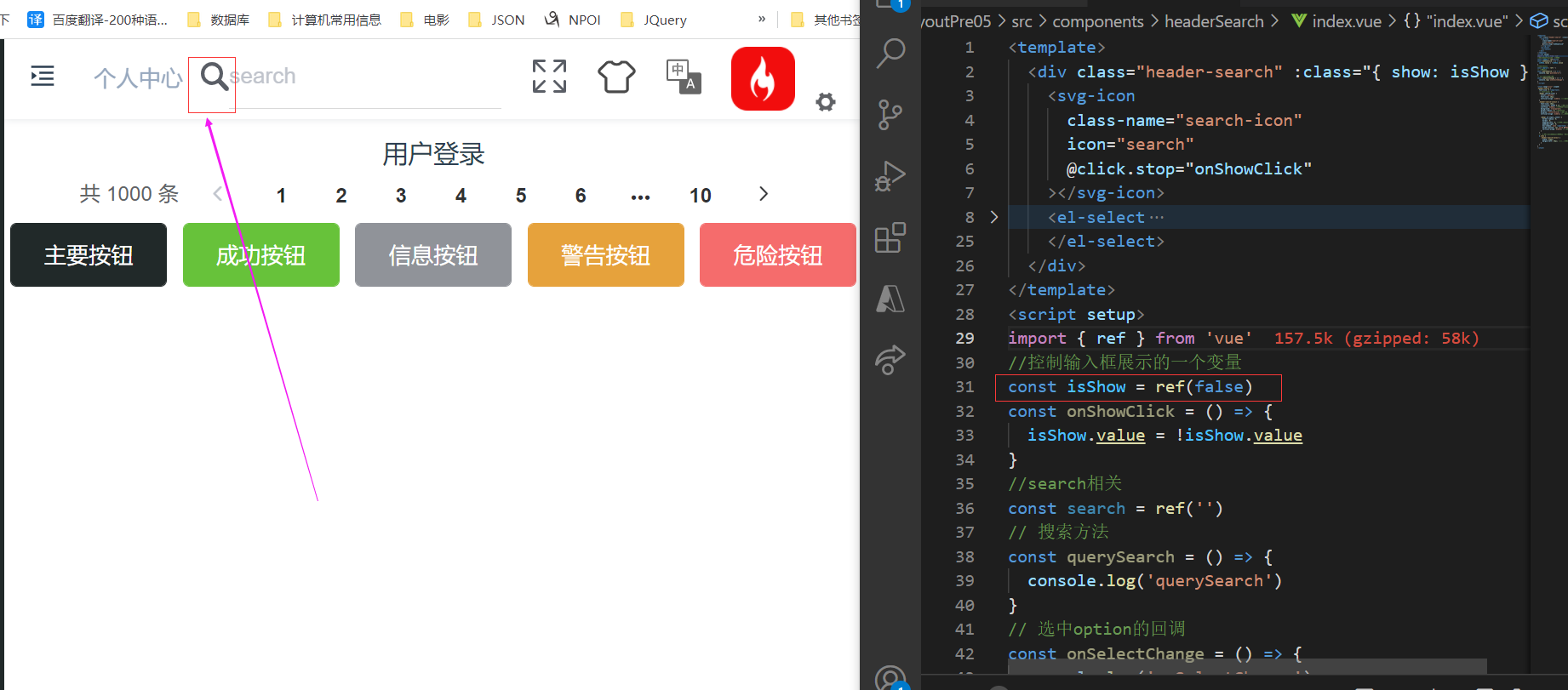Open the 百度翻译 bookmark
Screen dimensions: 1568x690
(97, 20)
